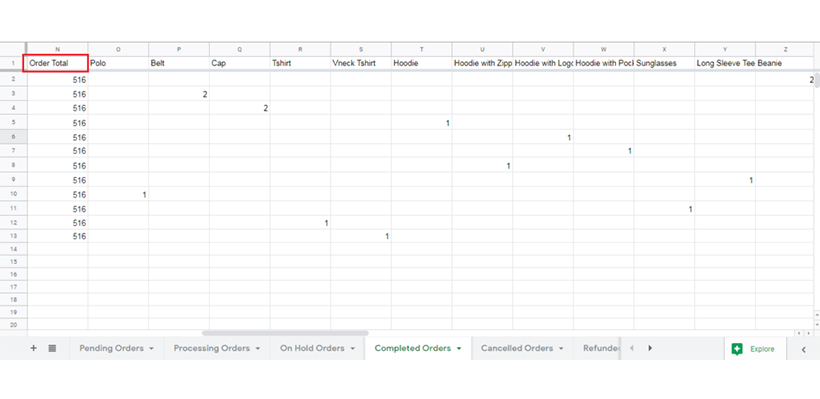Select row 13 header

pos(14,236)
